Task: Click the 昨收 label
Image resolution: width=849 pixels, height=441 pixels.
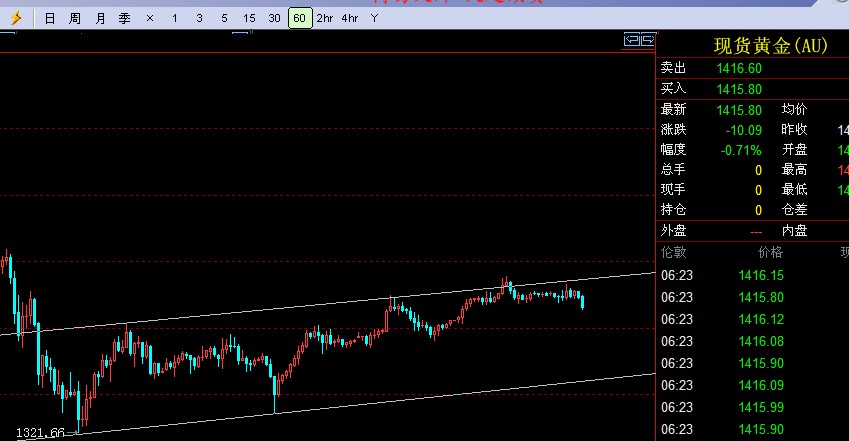Action: (794, 130)
